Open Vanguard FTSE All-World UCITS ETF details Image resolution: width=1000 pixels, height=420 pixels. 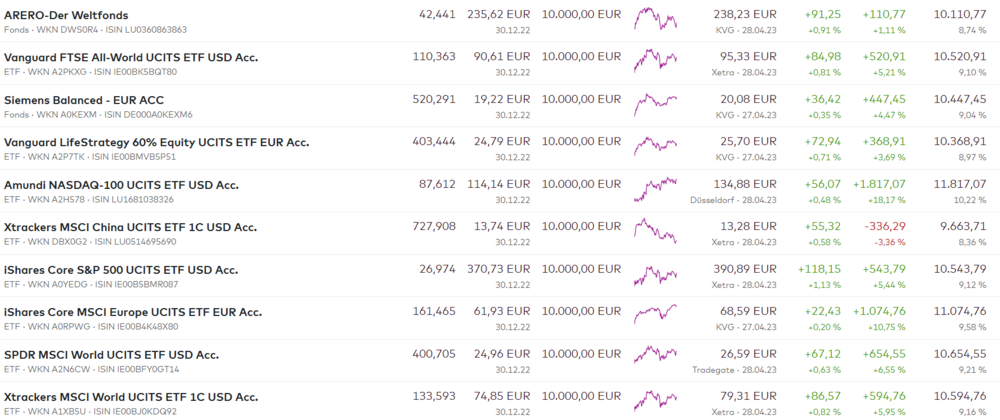[130, 57]
